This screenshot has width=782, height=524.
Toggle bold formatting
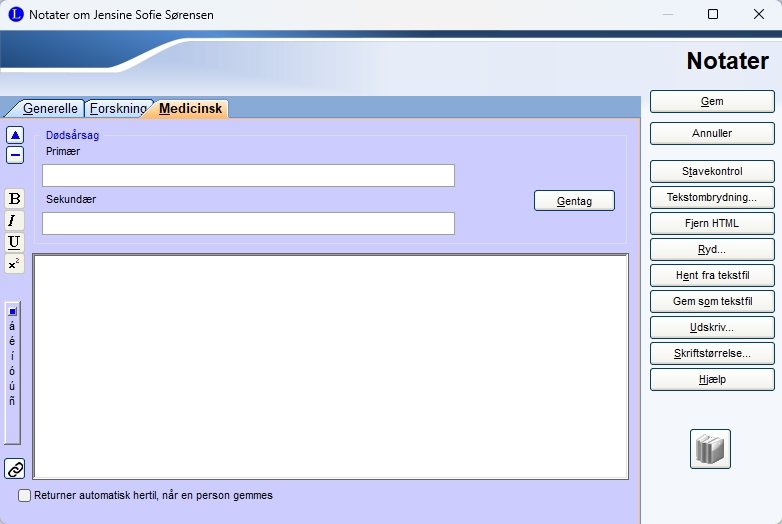pos(14,199)
